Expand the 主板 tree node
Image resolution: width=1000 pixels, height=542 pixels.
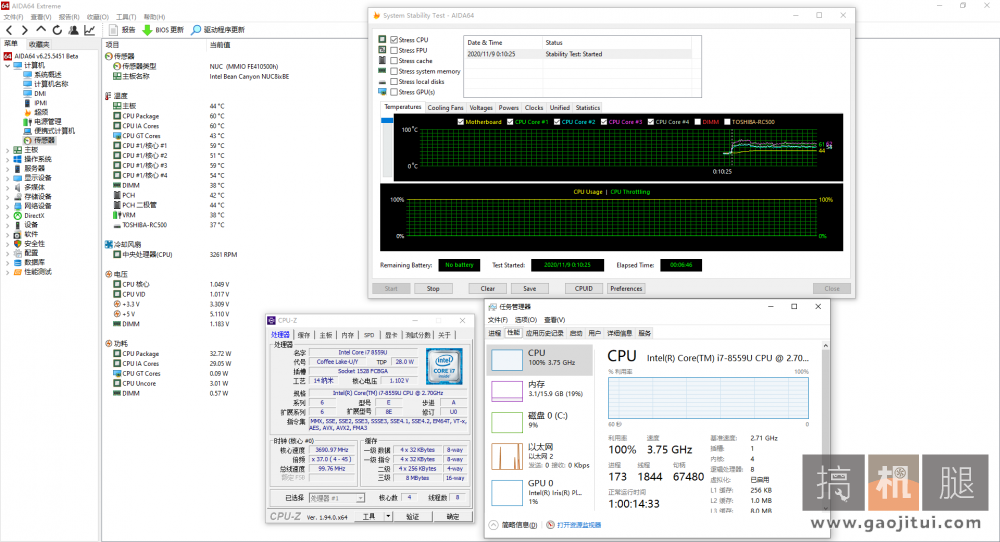pyautogui.click(x=8, y=150)
